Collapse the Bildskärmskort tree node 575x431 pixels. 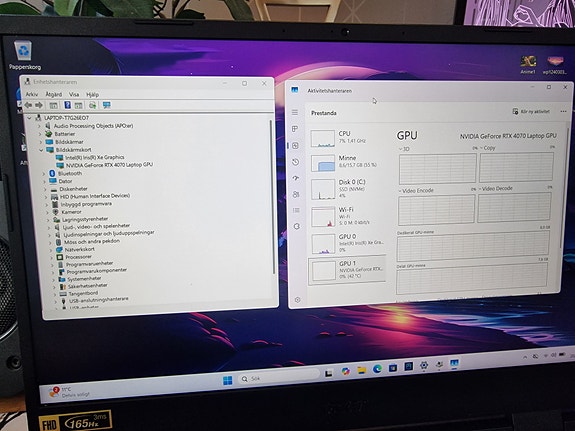pos(41,150)
